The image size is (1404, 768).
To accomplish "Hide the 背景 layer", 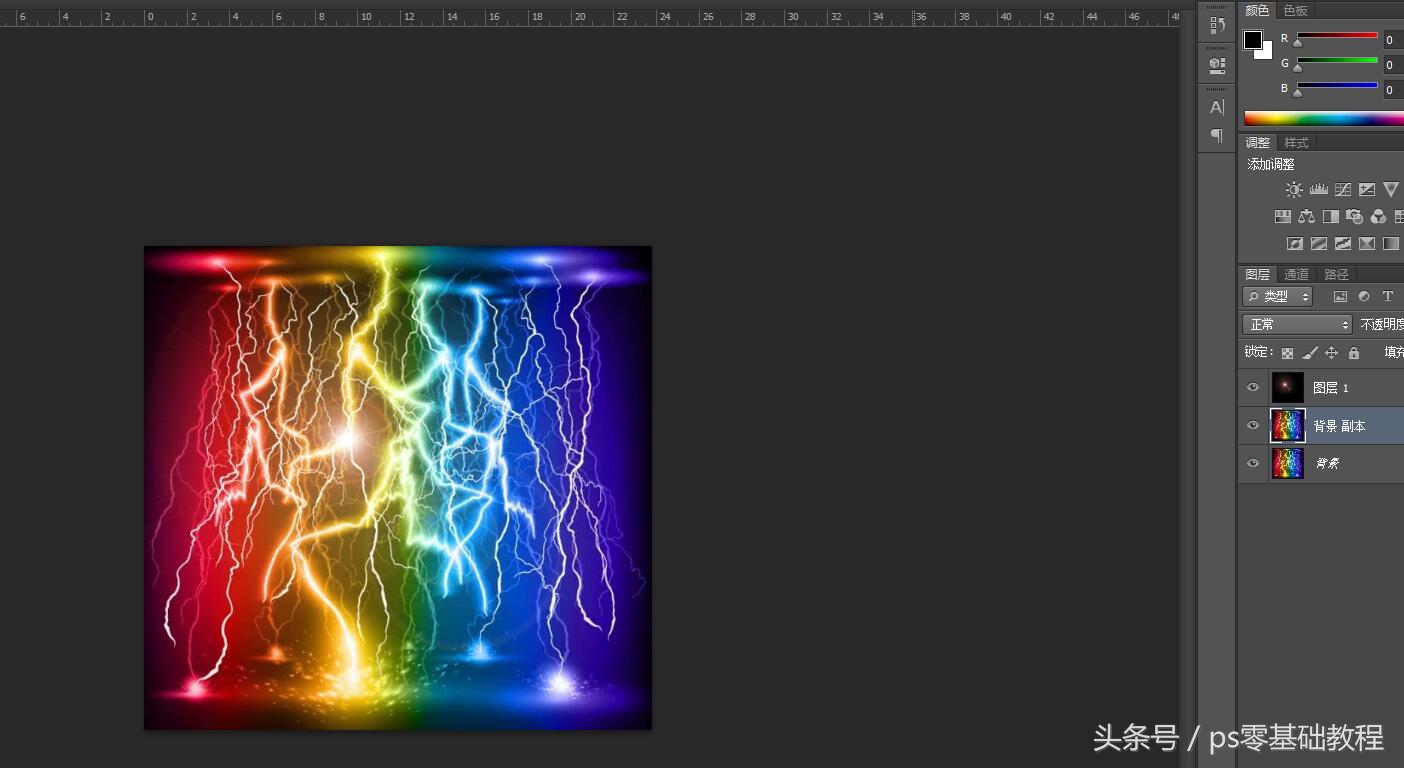I will click(1253, 464).
